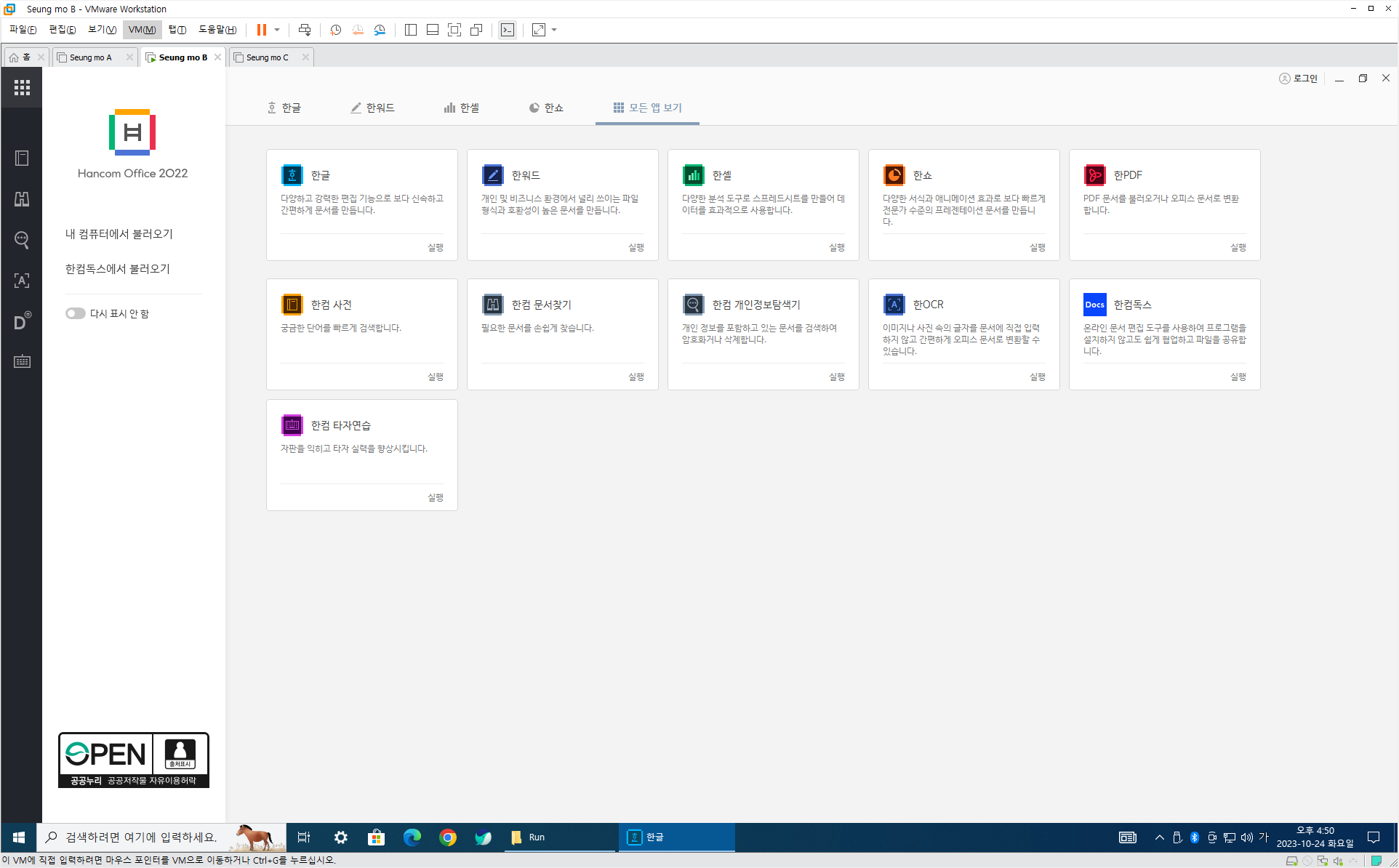The width and height of the screenshot is (1399, 868).
Task: Click the Hancom dictionary orange icon
Action: click(x=292, y=305)
